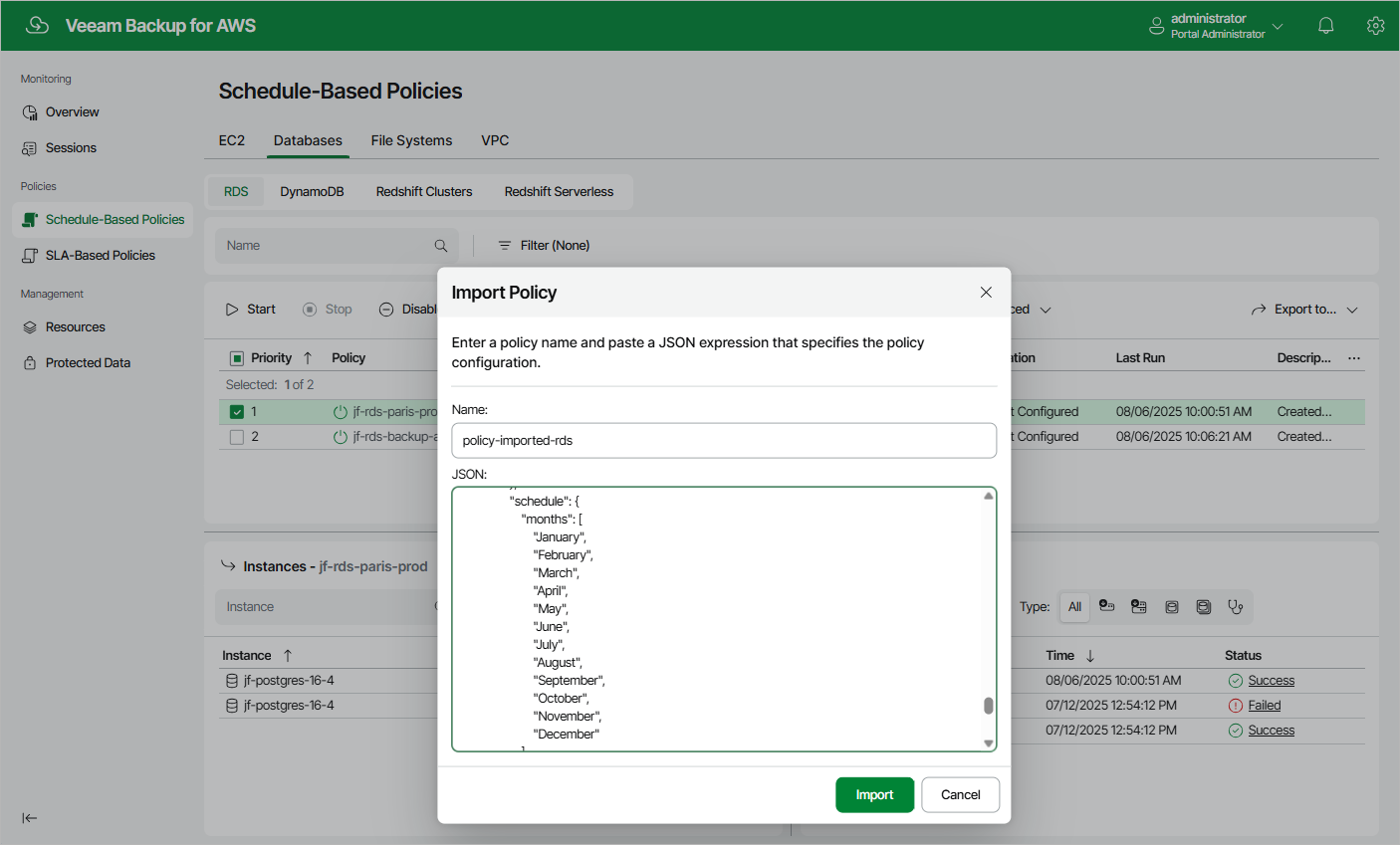Open Export to dropdown
Screen dimensions: 1400x845
1304,310
